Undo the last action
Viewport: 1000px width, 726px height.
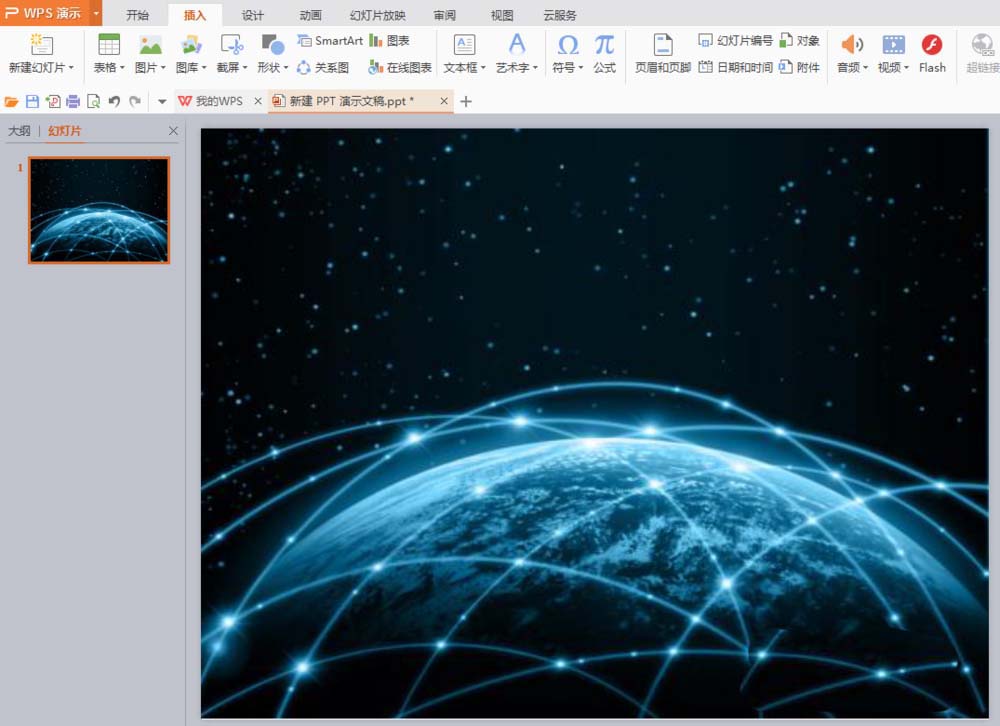click(x=114, y=101)
